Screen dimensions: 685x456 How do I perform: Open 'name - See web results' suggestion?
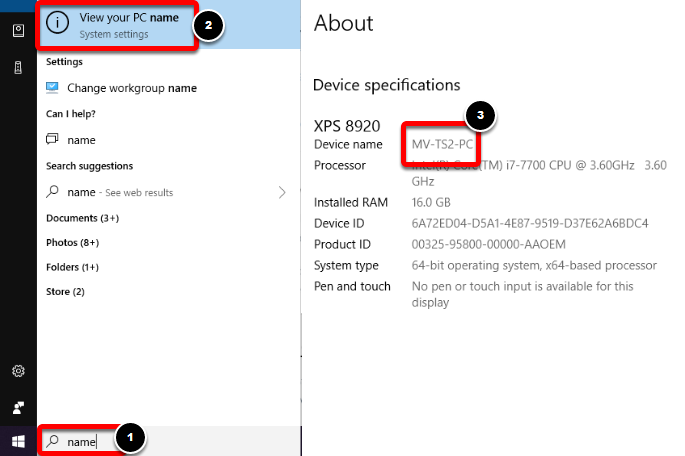tap(169, 192)
